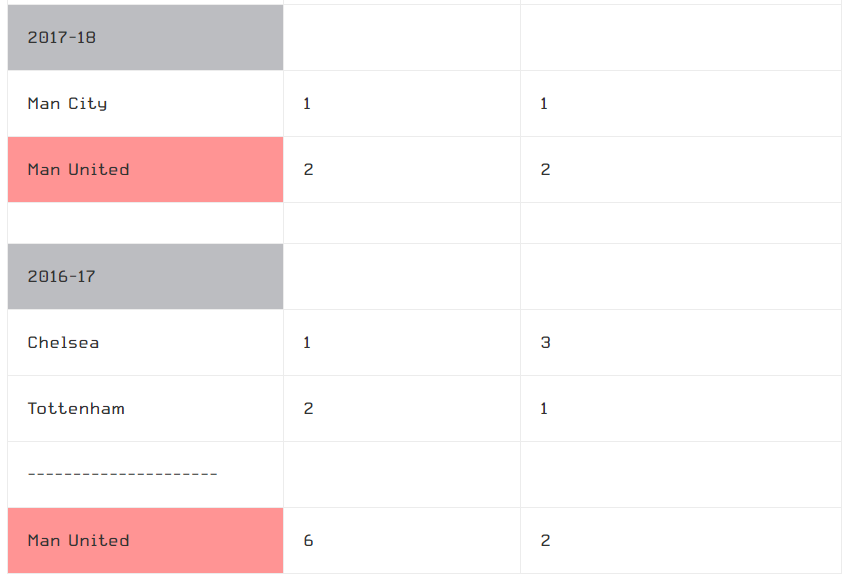Image resolution: width=844 pixels, height=578 pixels.
Task: Select the Man United cell under 2017-18
Action: (145, 170)
